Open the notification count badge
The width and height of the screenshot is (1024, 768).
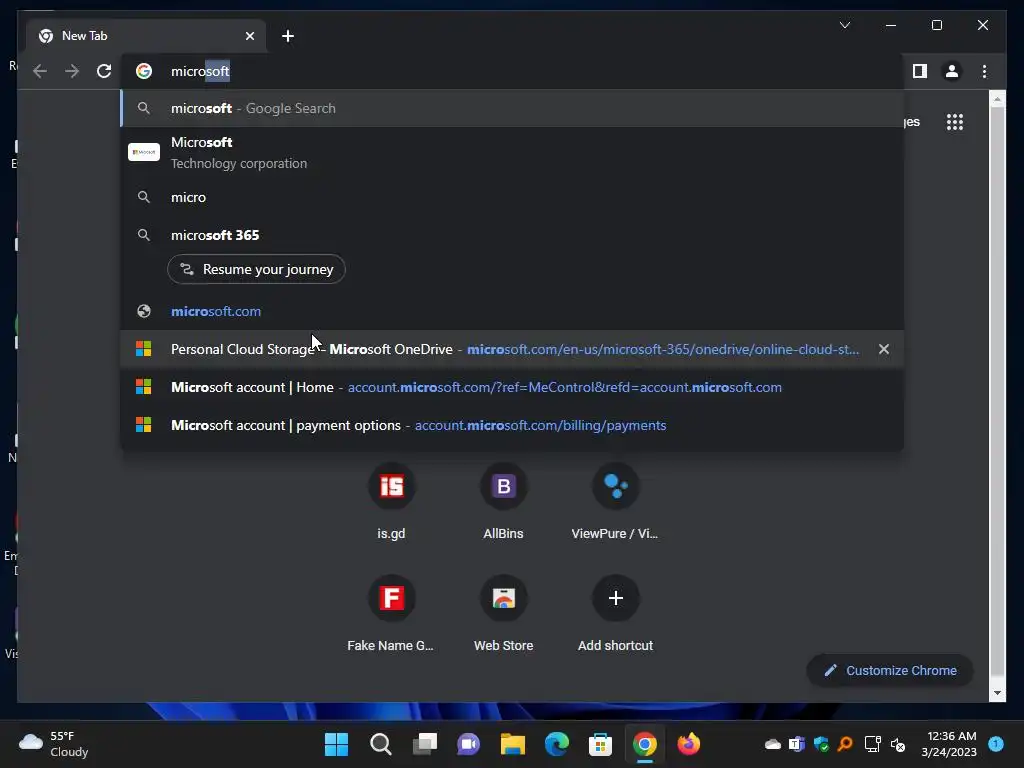(996, 744)
